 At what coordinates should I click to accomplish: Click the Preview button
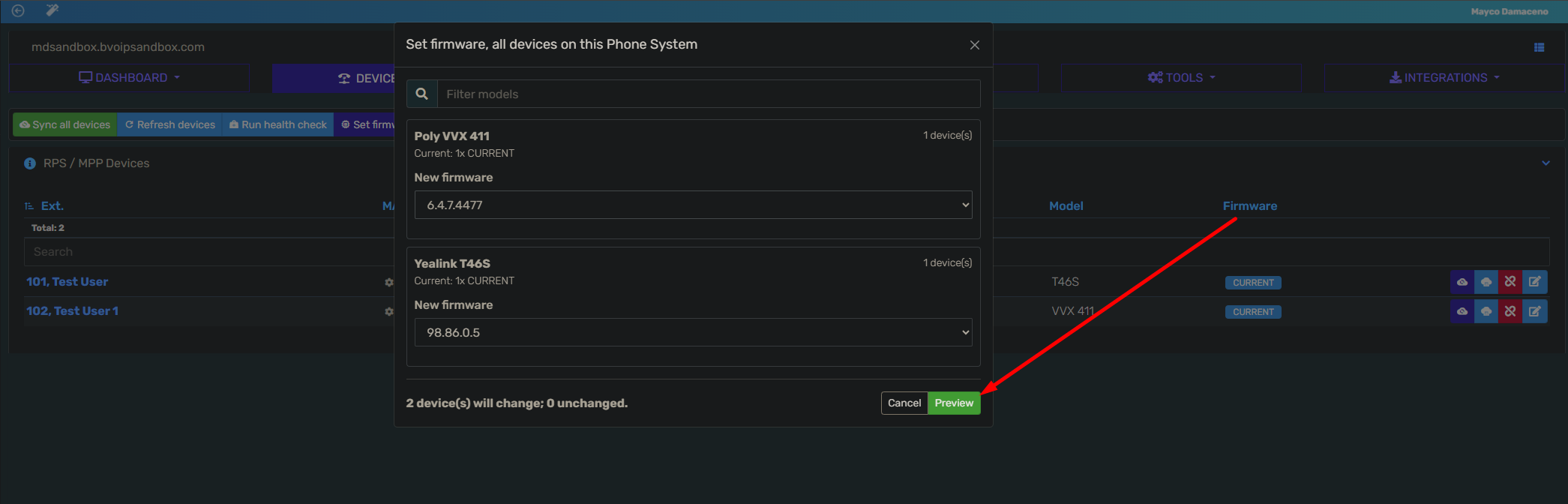point(954,403)
